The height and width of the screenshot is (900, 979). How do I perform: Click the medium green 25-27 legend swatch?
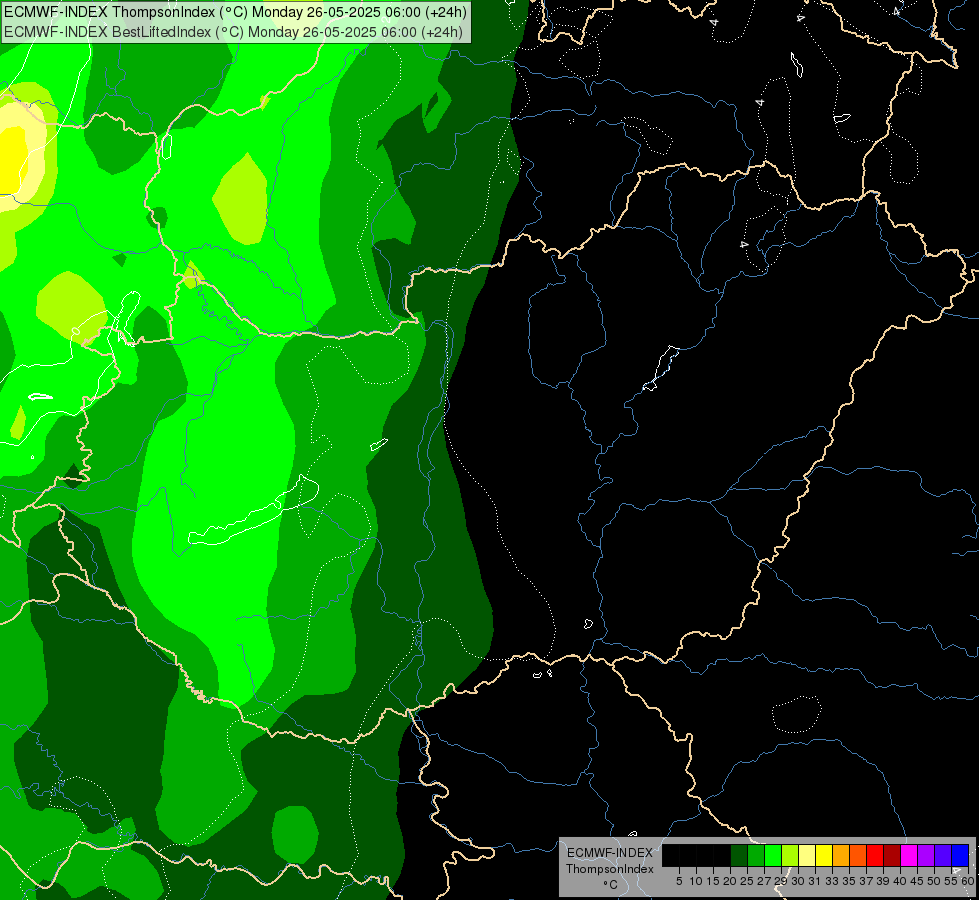click(x=756, y=855)
